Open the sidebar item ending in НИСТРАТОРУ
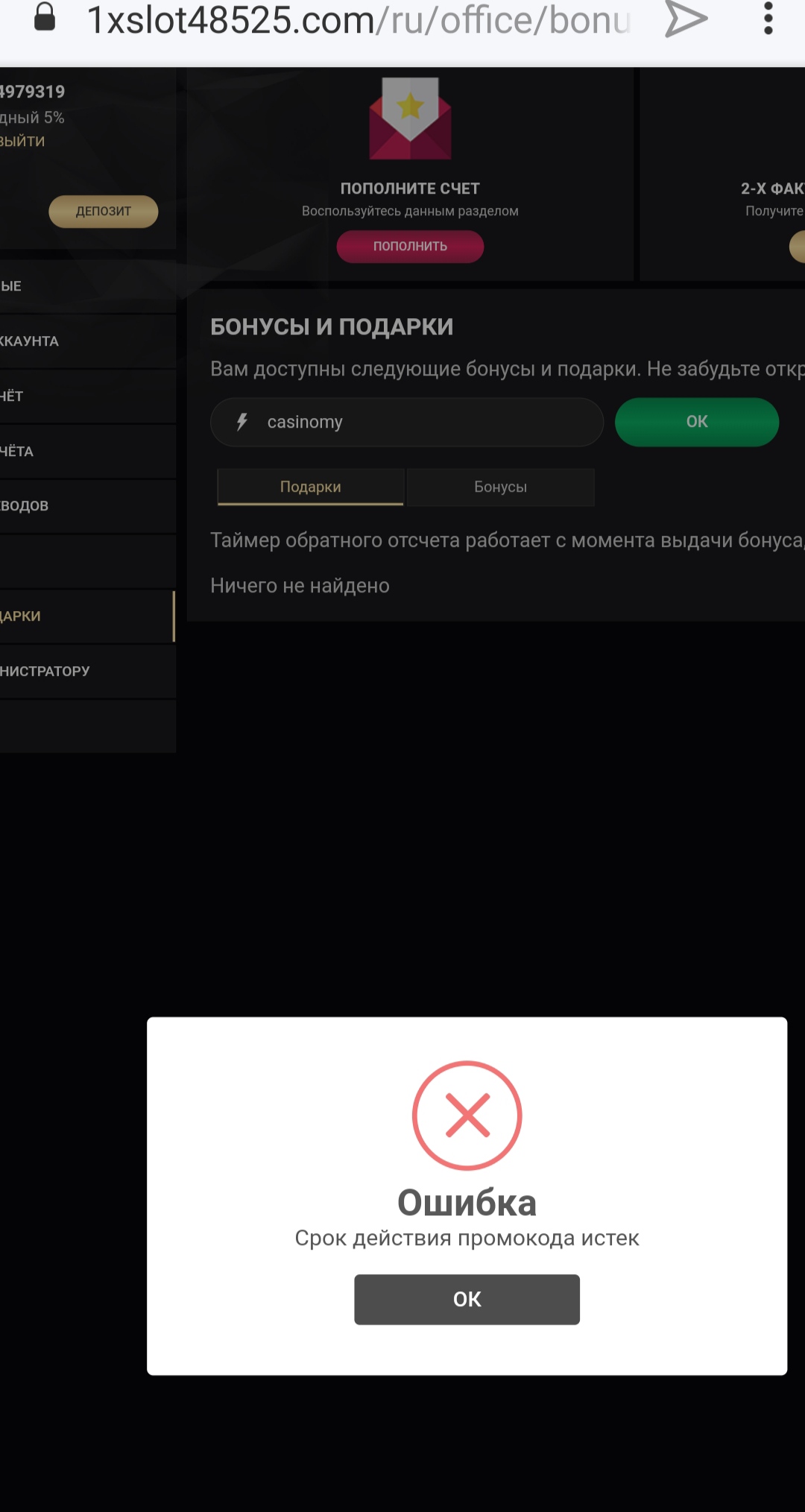The width and height of the screenshot is (805, 1512). [x=88, y=671]
